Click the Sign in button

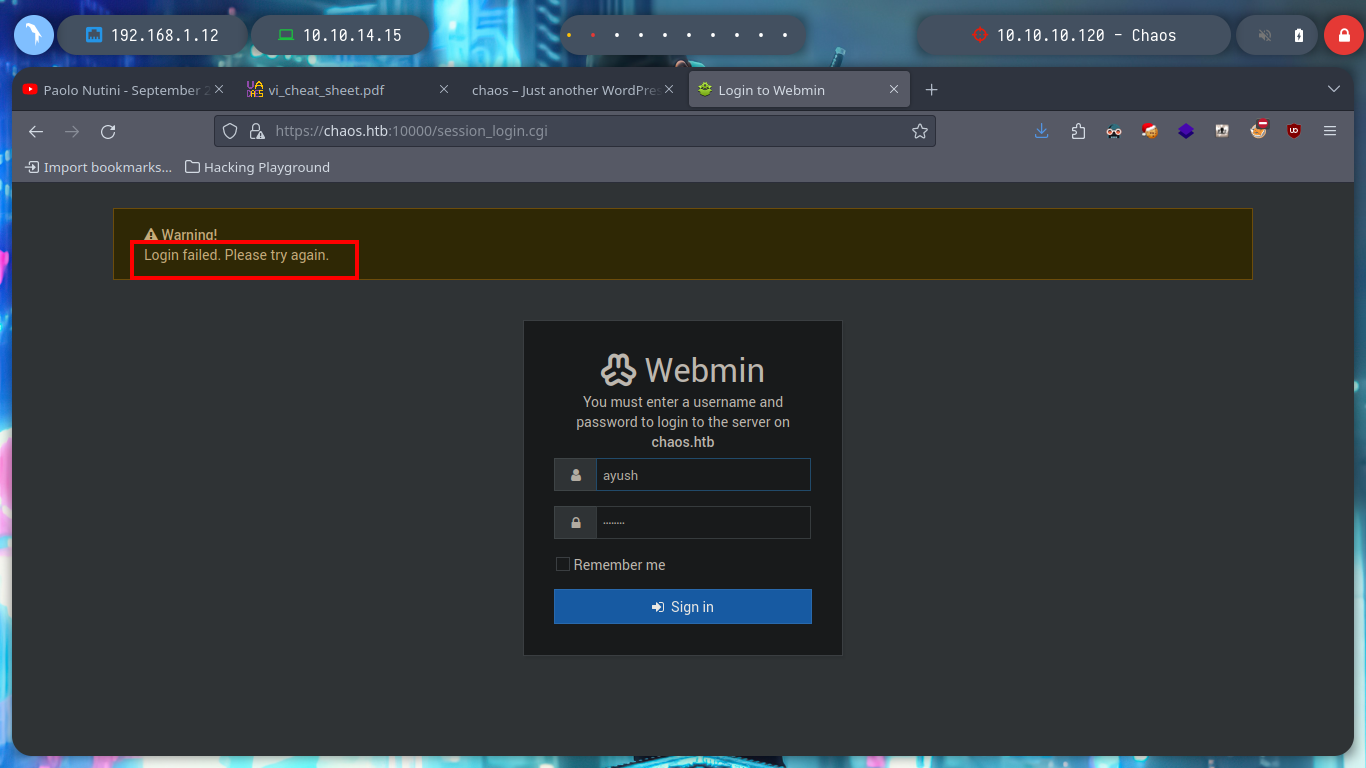pyautogui.click(x=683, y=607)
